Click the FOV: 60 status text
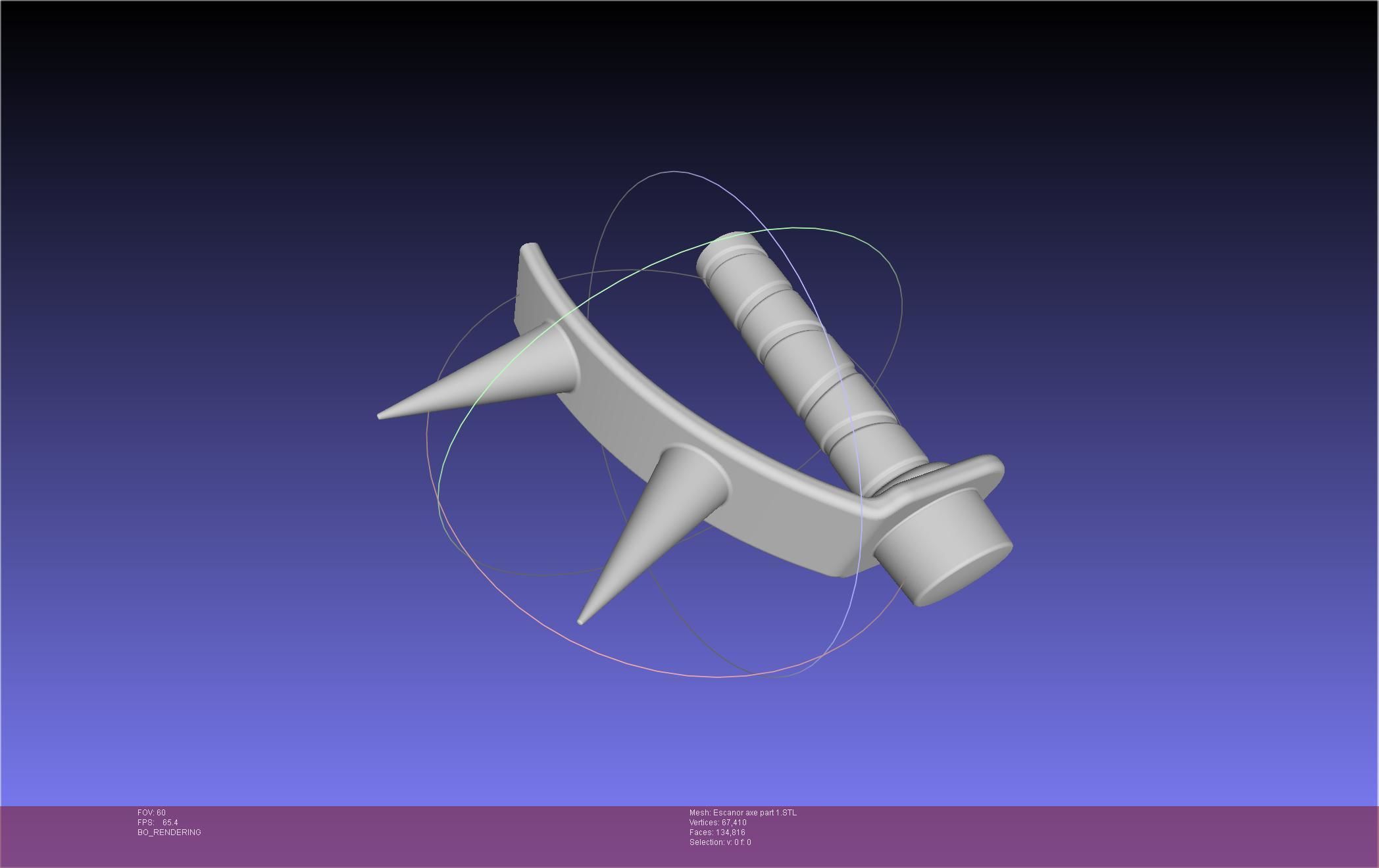 tap(151, 813)
